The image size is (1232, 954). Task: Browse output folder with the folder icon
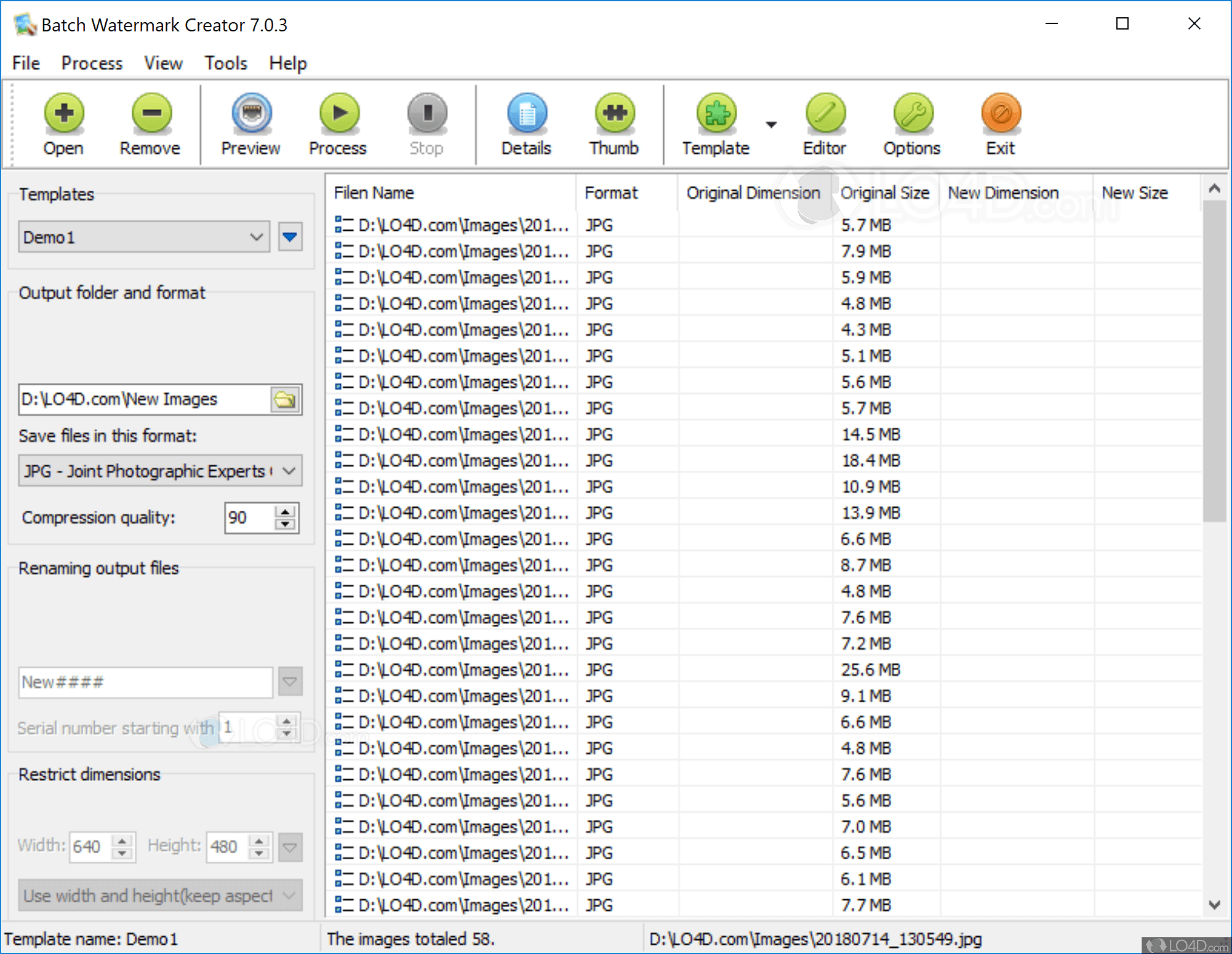click(286, 400)
